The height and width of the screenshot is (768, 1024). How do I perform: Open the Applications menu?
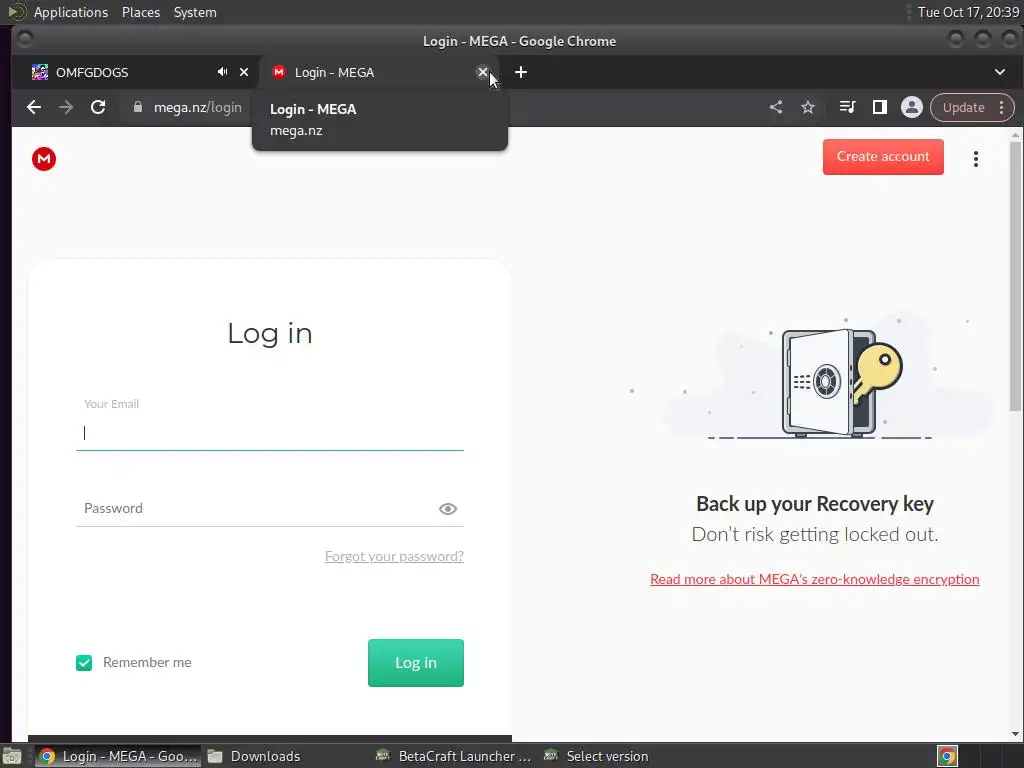pos(71,12)
